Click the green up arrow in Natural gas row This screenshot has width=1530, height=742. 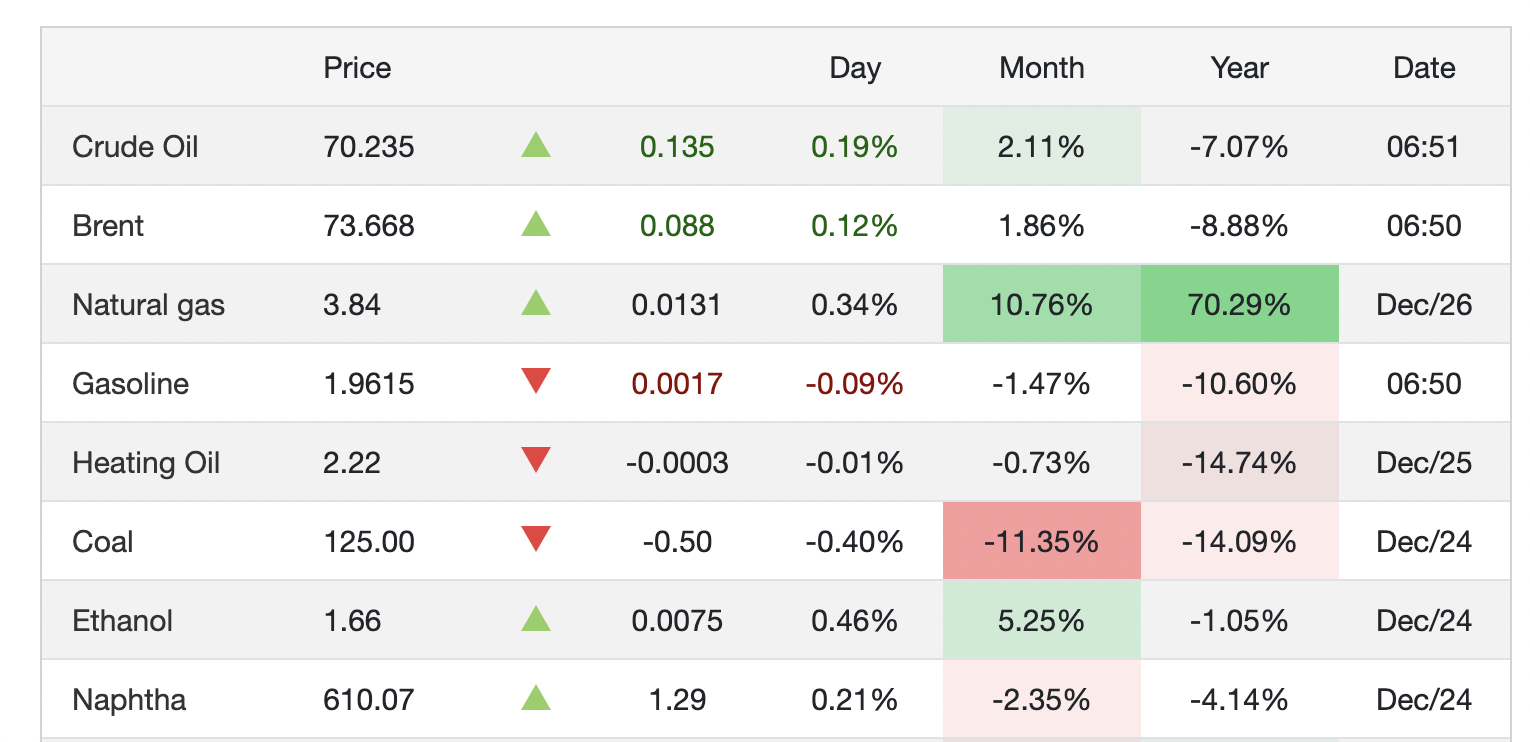[x=536, y=303]
